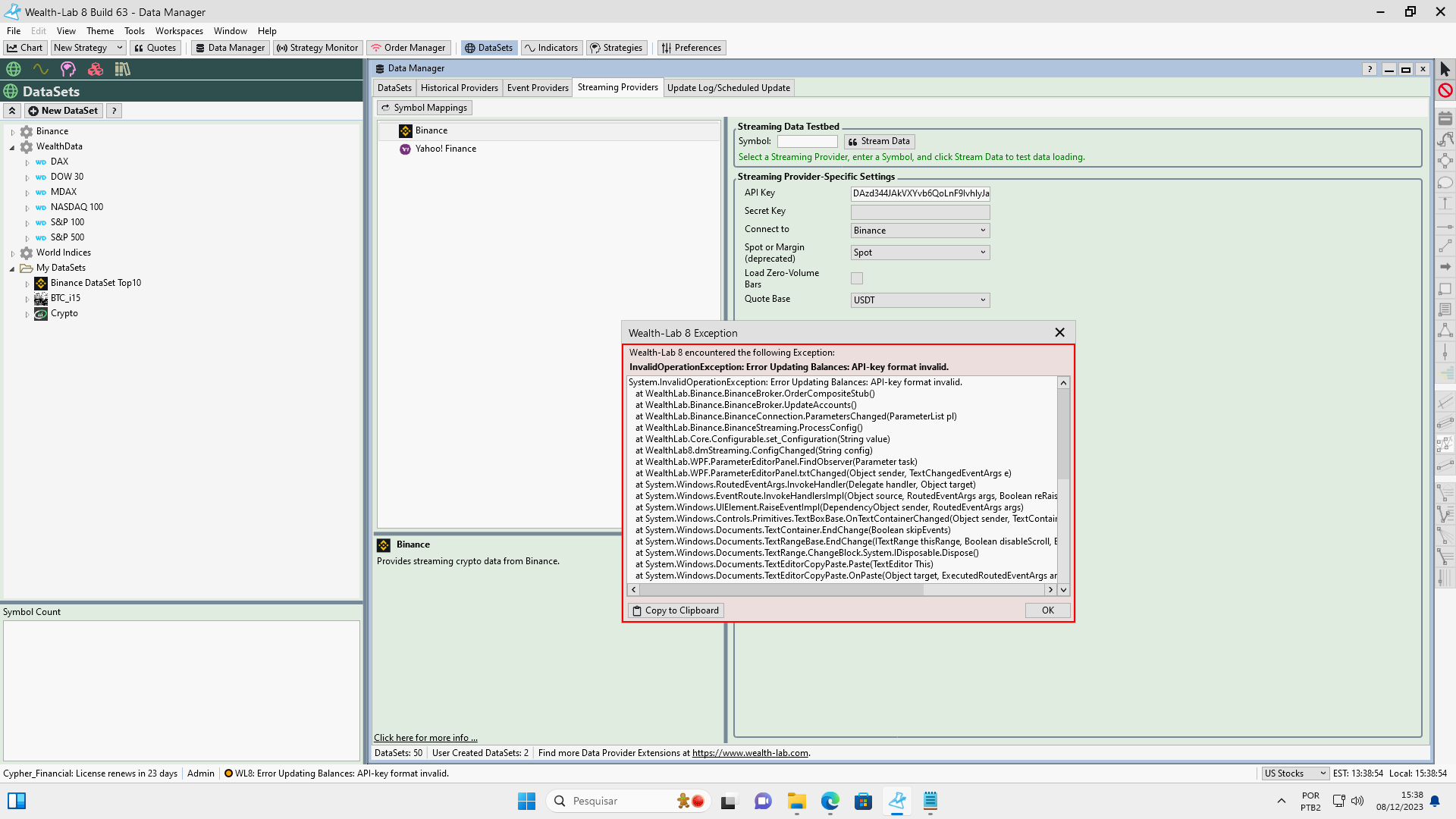
Task: Click the Symbol Mappings button
Action: point(424,108)
